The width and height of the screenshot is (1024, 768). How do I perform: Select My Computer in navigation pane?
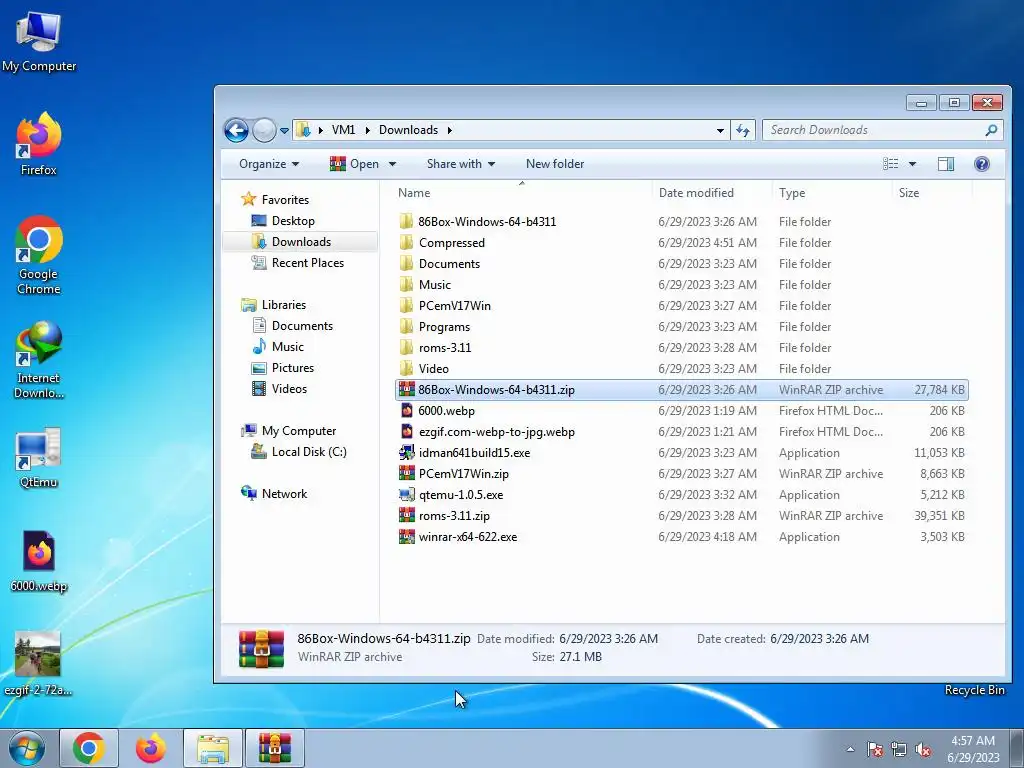point(289,430)
